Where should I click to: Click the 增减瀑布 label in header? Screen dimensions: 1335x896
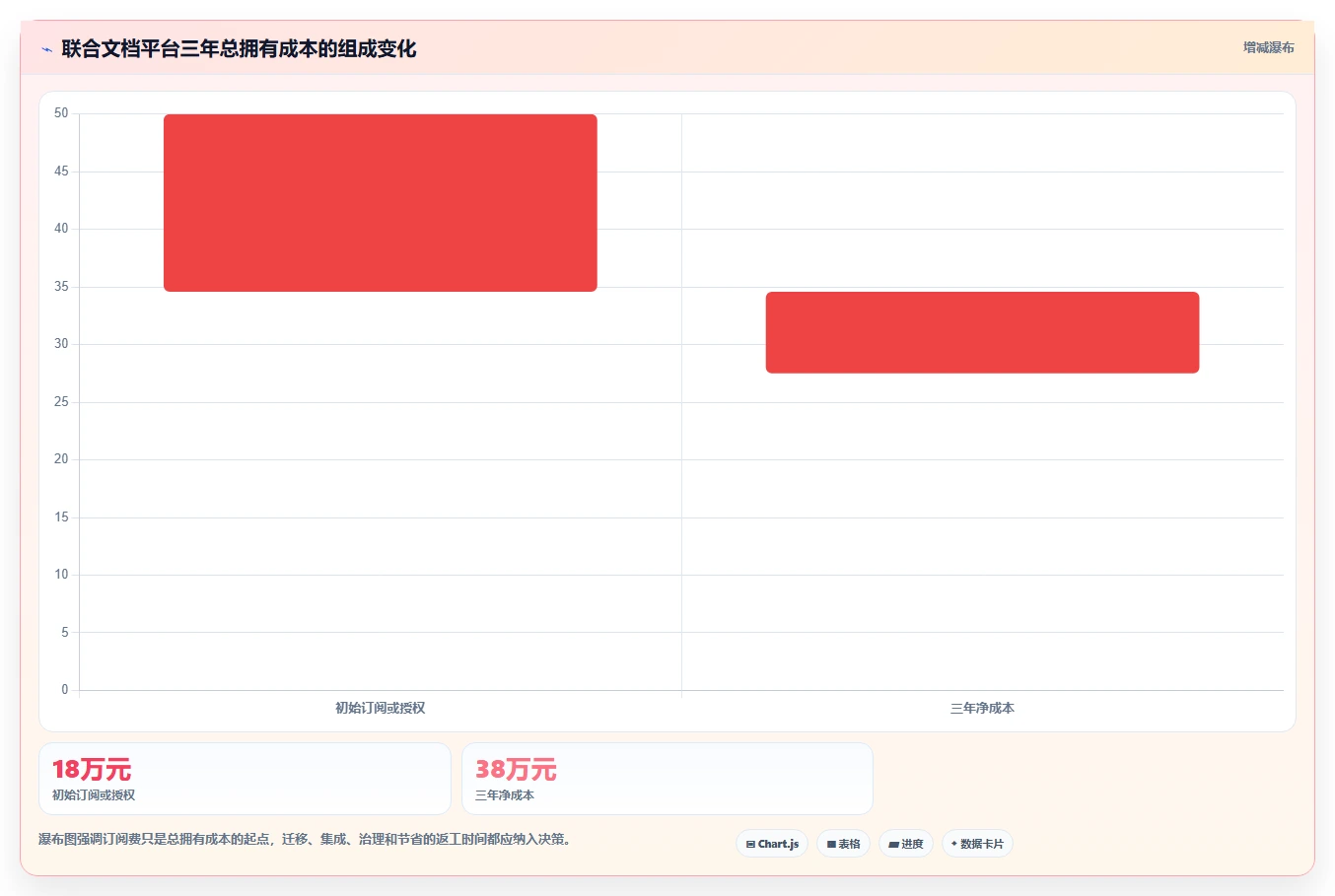[x=1268, y=47]
